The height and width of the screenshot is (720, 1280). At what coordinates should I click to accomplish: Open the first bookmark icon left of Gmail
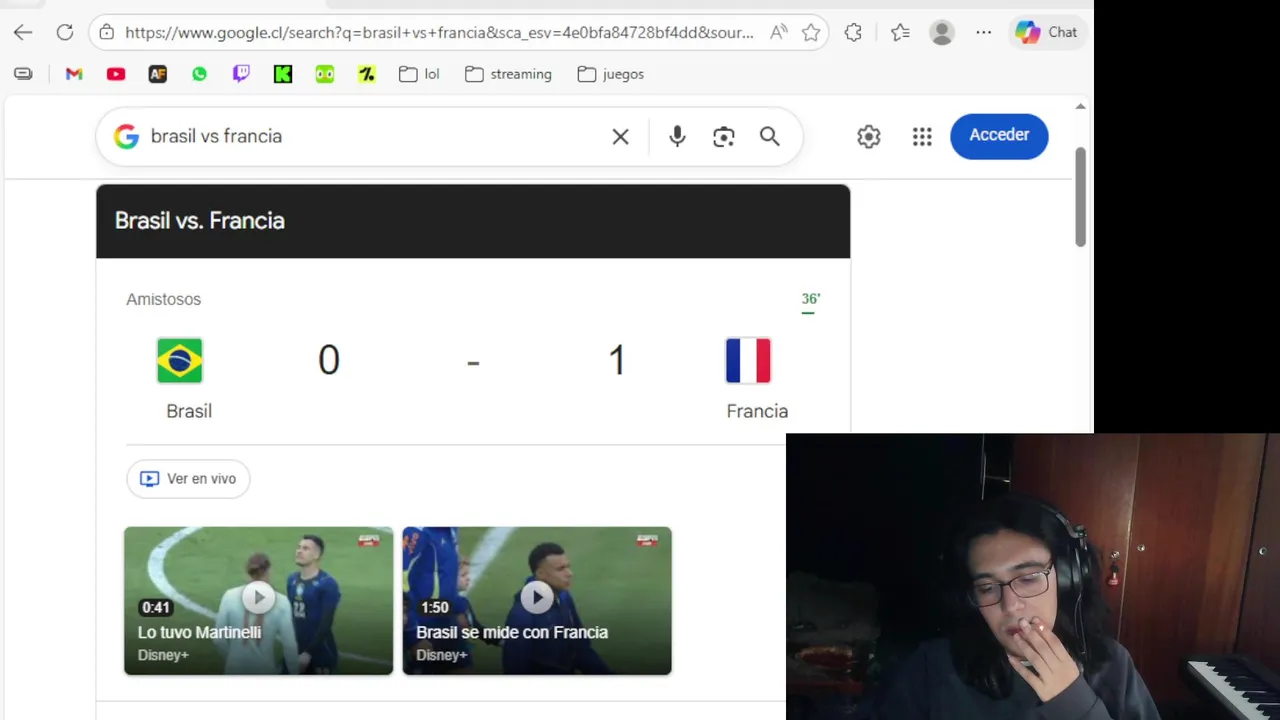(x=23, y=74)
